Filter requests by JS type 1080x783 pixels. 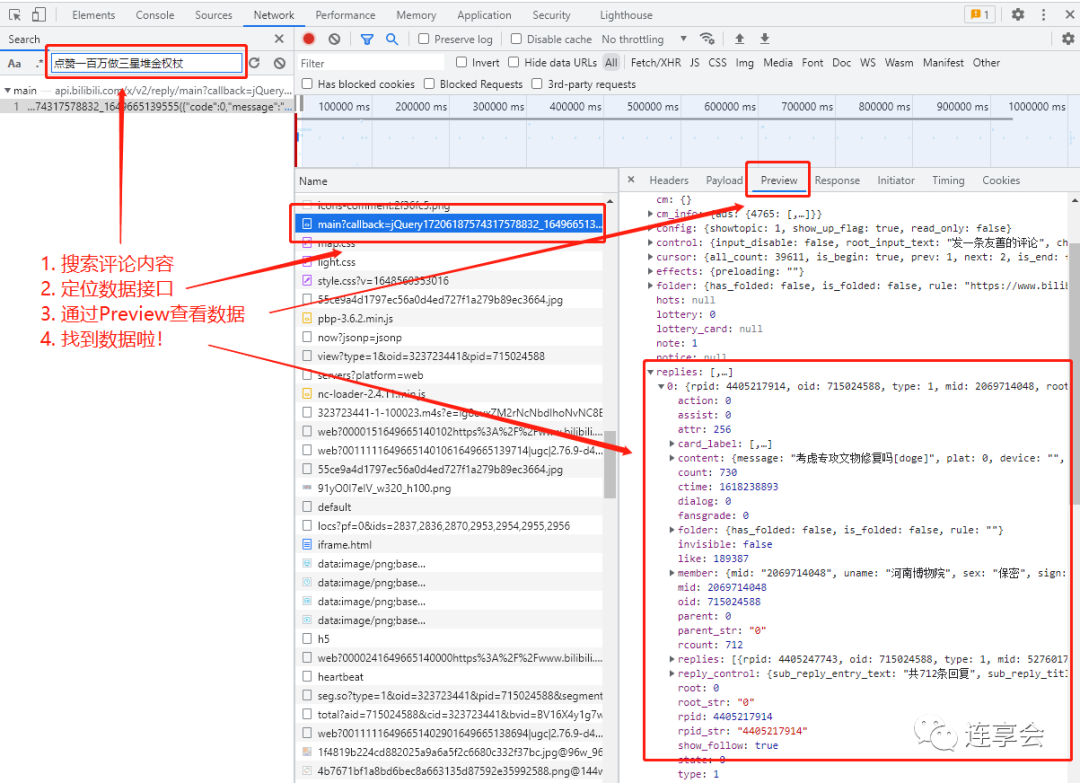click(694, 63)
